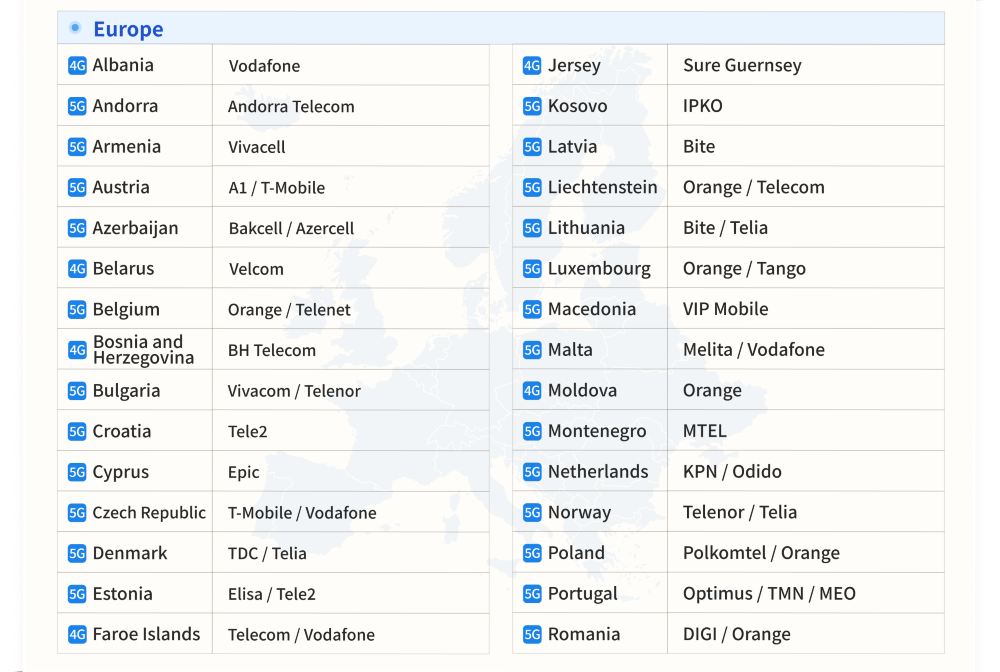Viewport: 1000px width, 672px height.
Task: Select the blue bullet beside Europe heading
Action: point(75,28)
